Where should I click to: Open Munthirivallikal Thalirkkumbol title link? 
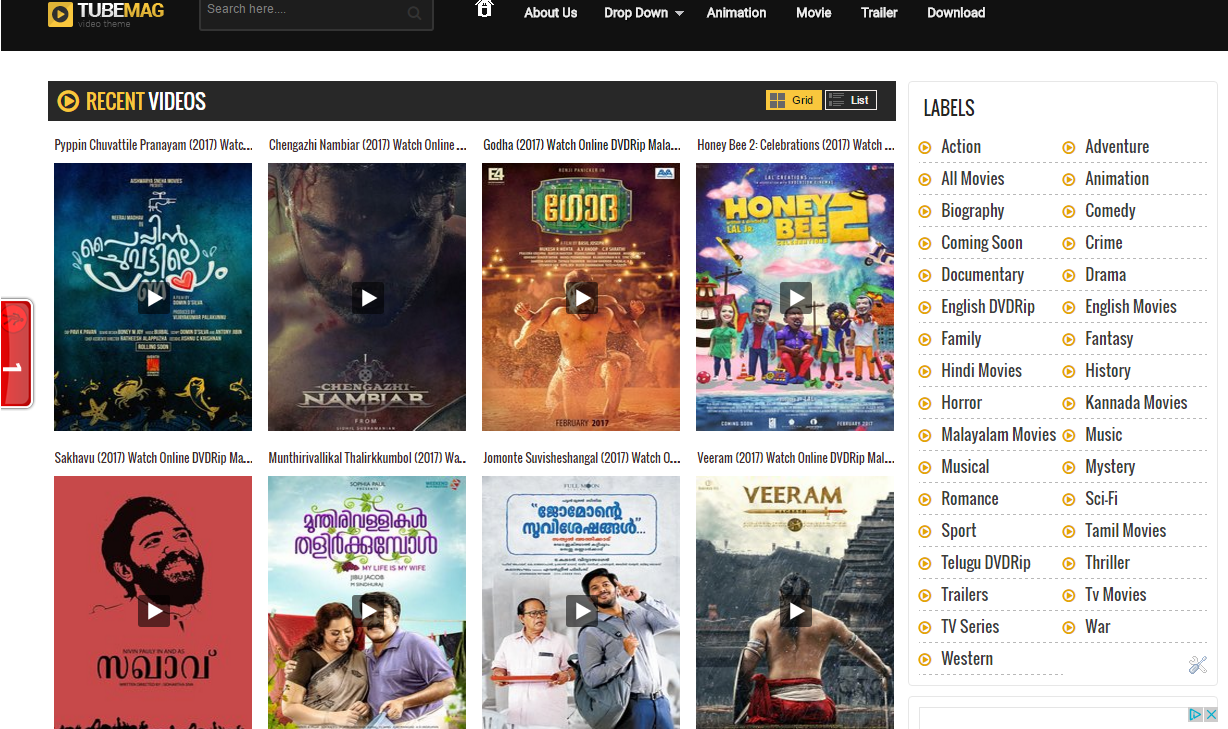tap(367, 458)
